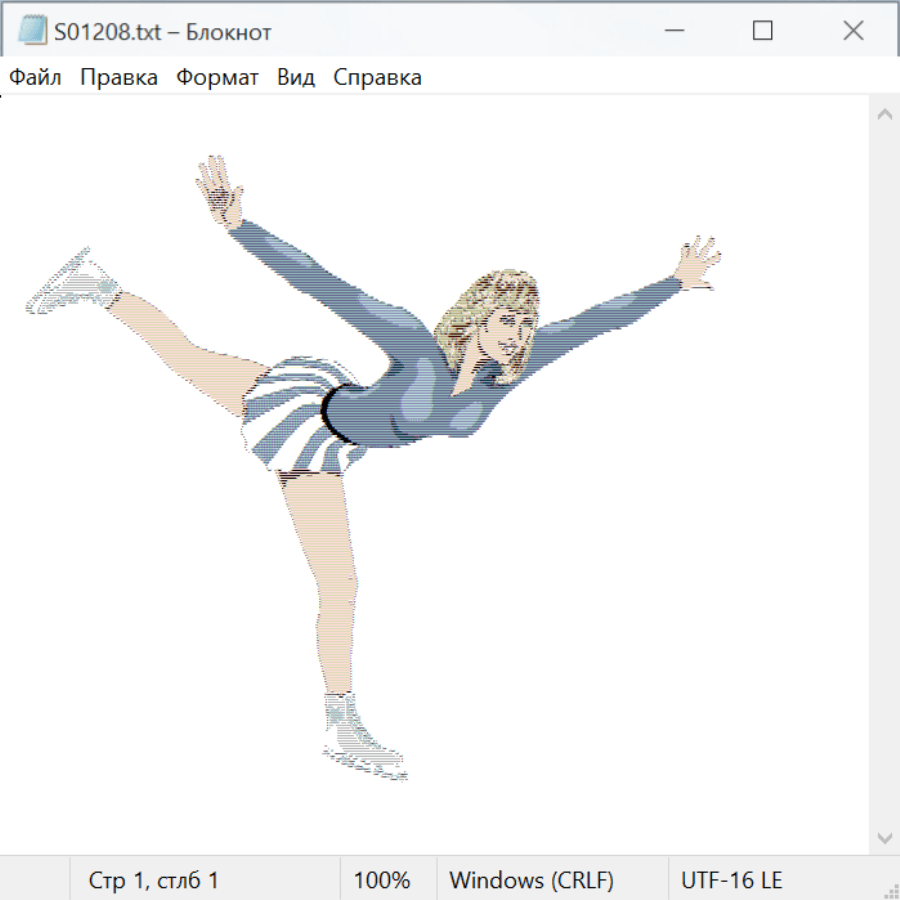Click the Windows (CRLF) line ending indicator
This screenshot has width=900, height=900.
pos(531,881)
